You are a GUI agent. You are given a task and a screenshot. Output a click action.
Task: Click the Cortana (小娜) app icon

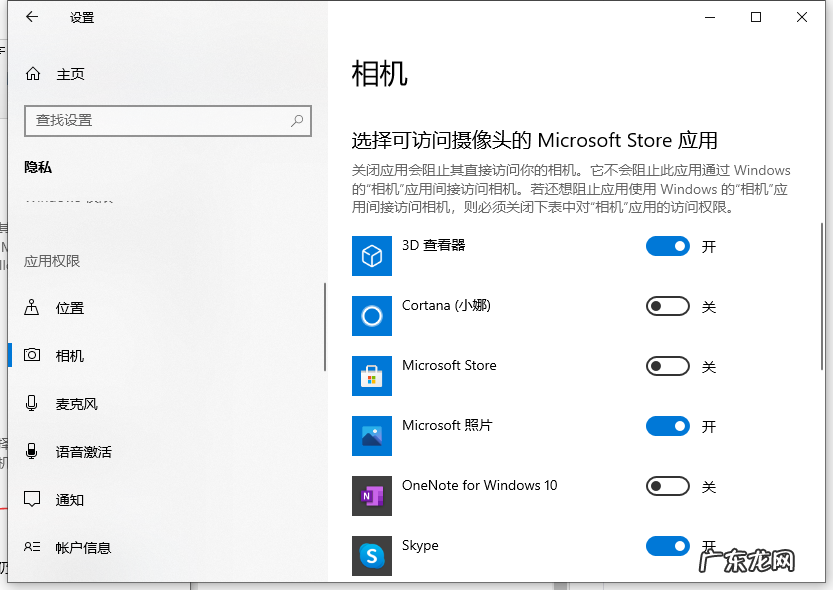pyautogui.click(x=371, y=316)
